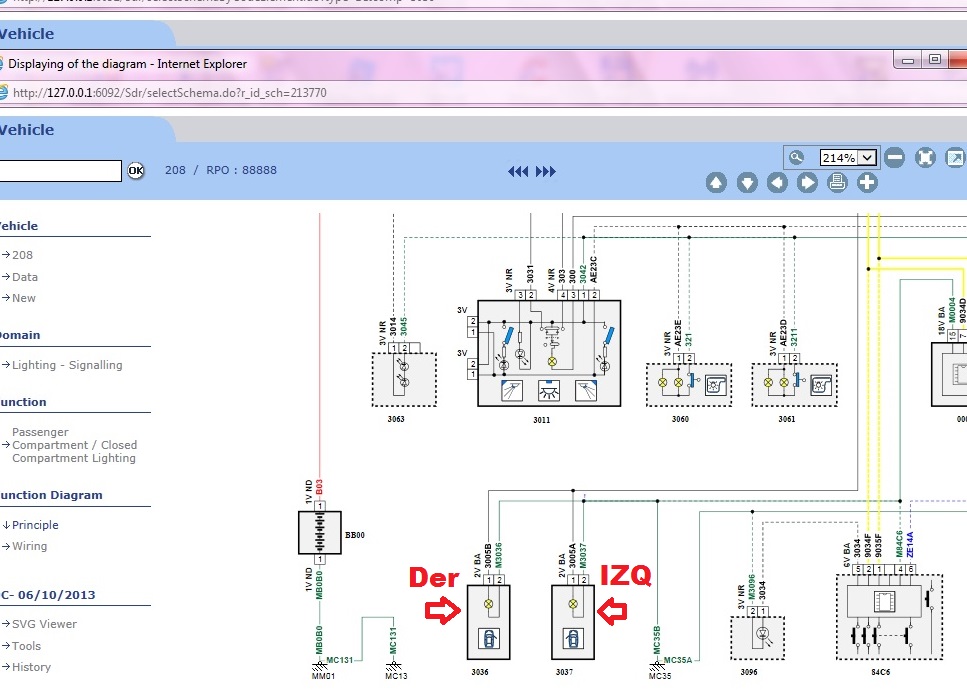Open the New link in sidebar

click(x=23, y=298)
